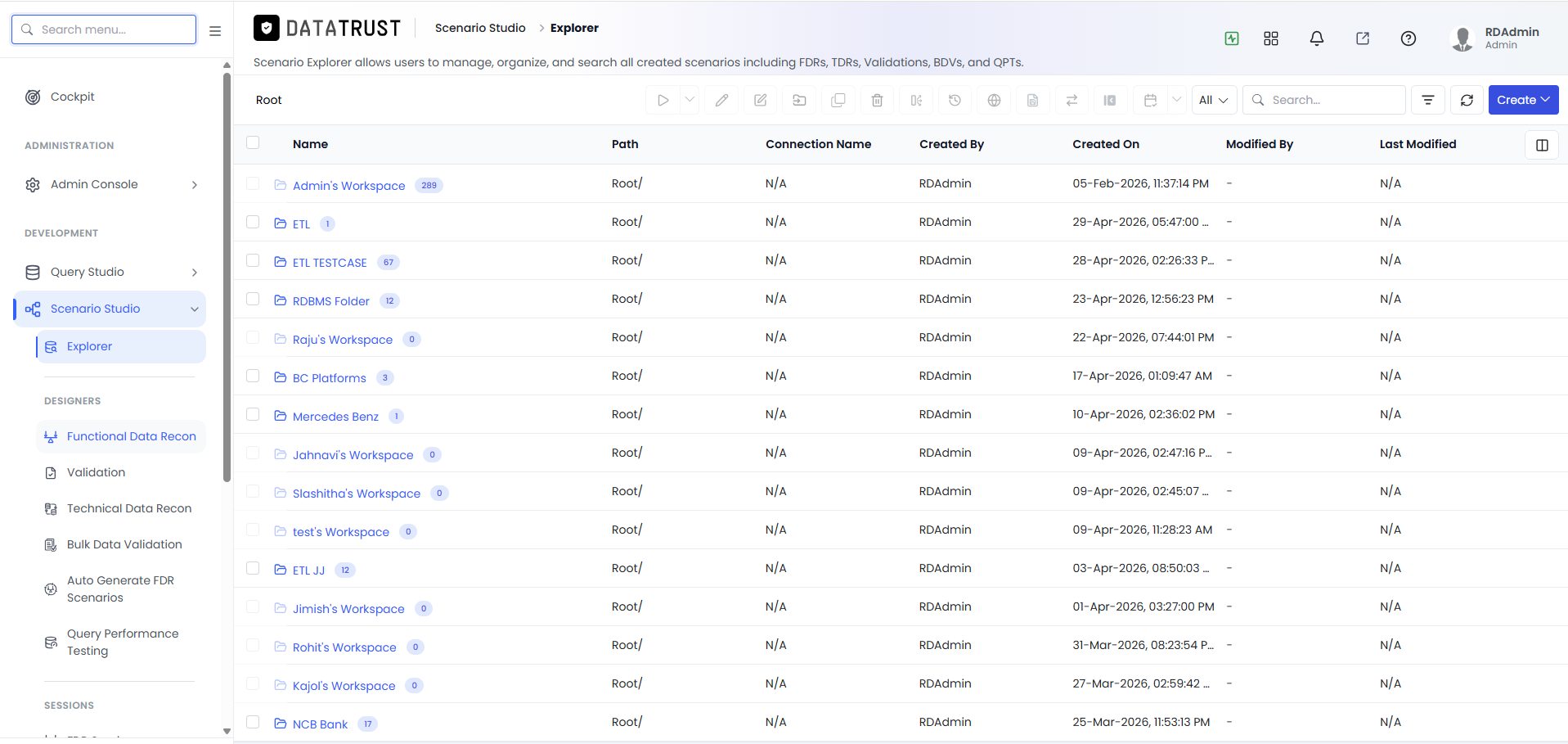
Task: Click the delete trash icon in toolbar
Action: (877, 100)
